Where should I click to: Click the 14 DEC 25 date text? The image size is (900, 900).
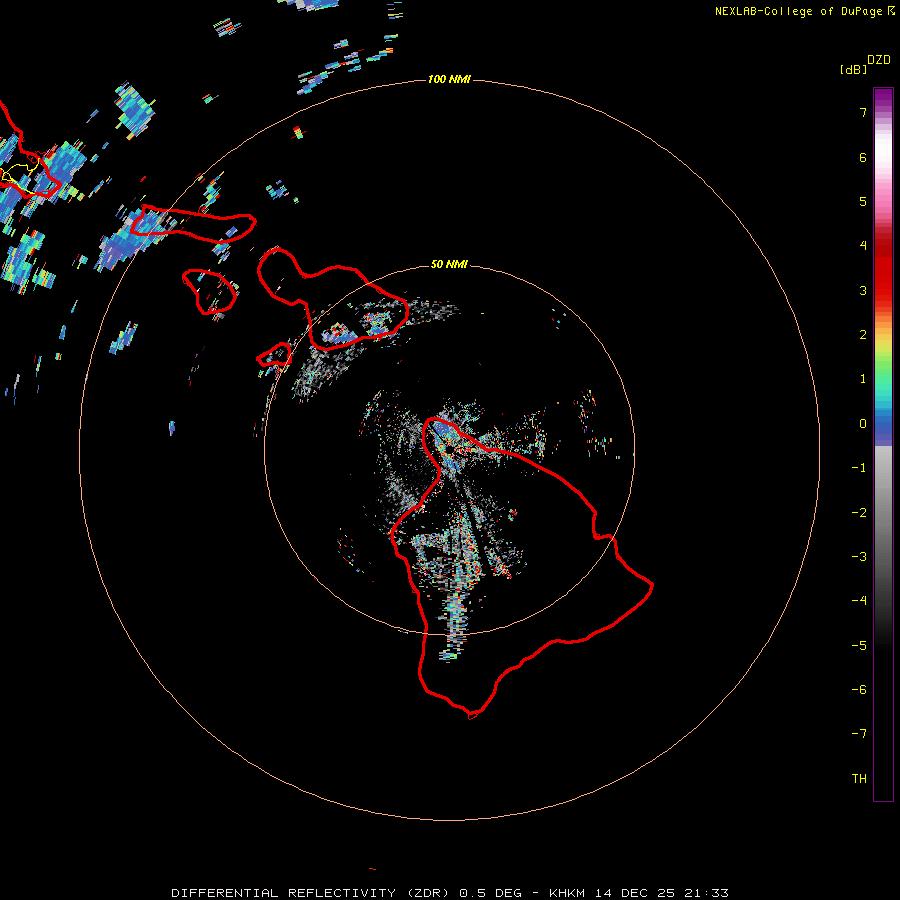pyautogui.click(x=637, y=893)
